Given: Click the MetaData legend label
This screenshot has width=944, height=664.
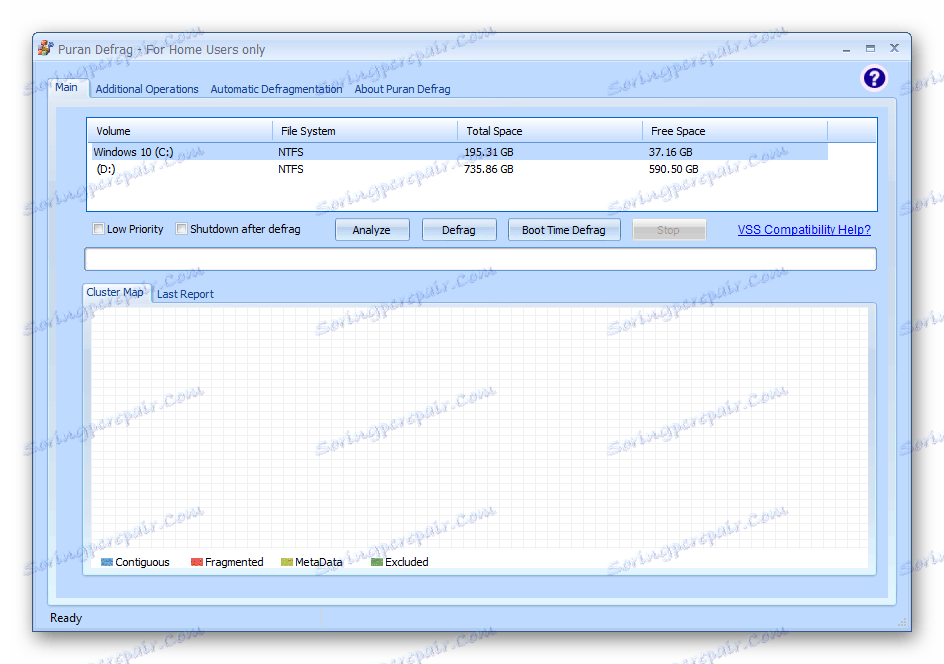Looking at the screenshot, I should (318, 562).
